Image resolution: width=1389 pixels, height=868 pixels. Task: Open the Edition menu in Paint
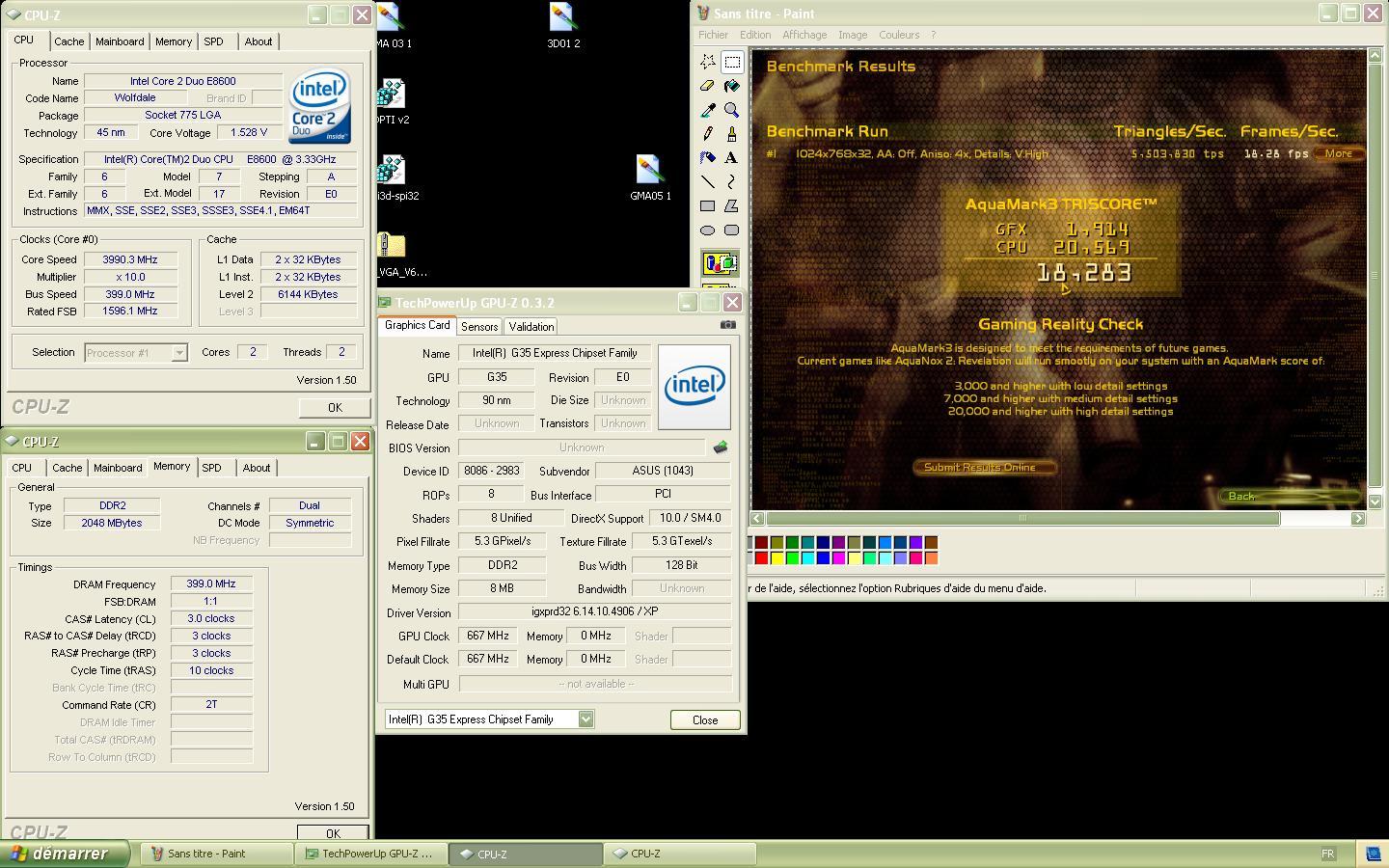(755, 35)
